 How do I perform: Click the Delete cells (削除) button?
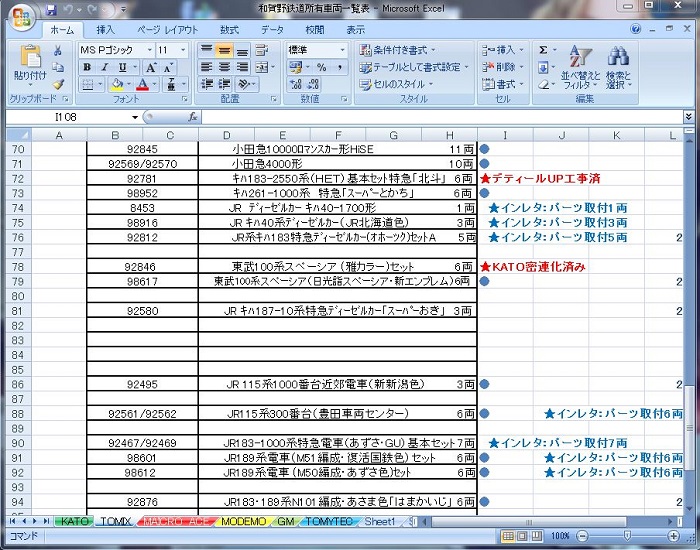pyautogui.click(x=503, y=67)
